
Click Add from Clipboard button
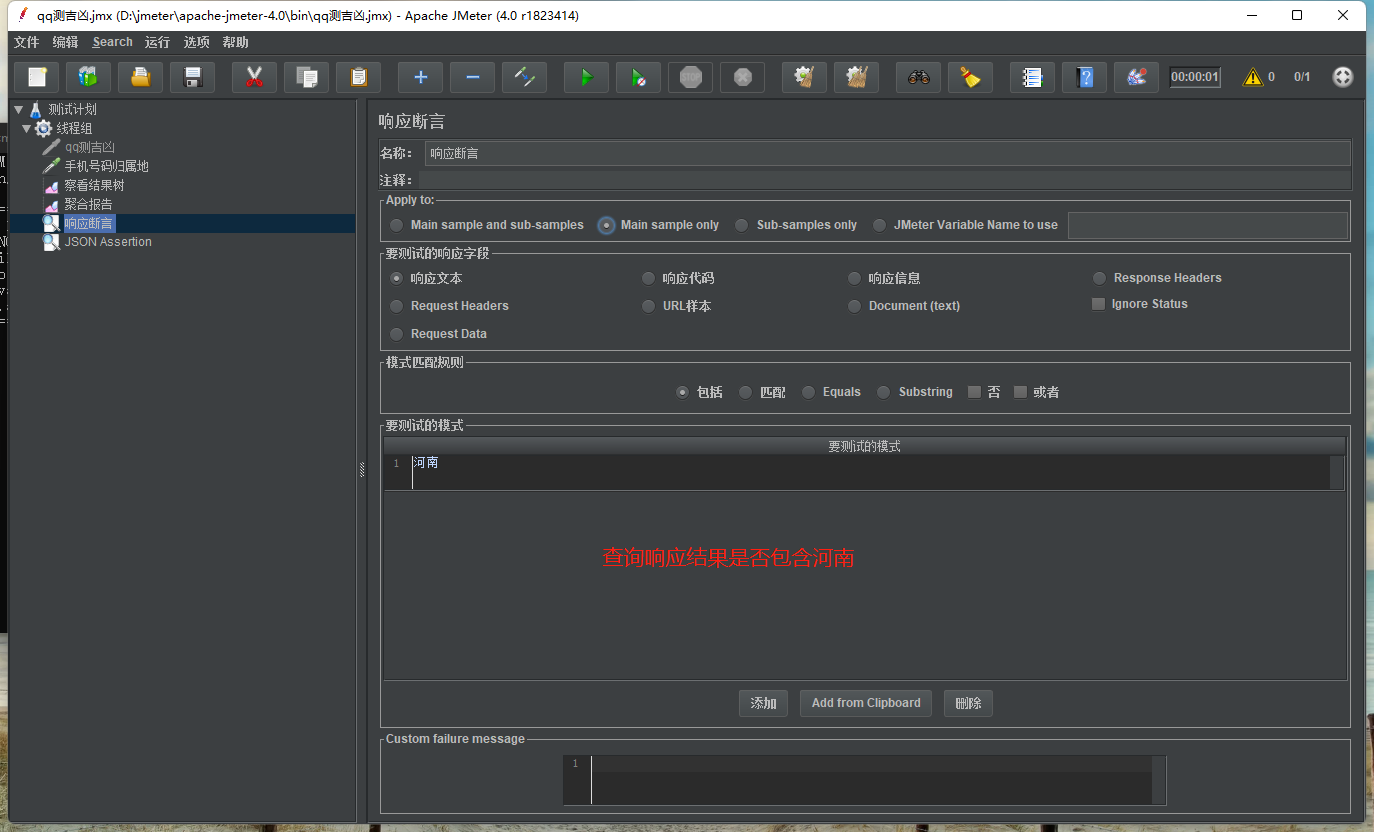[x=866, y=703]
